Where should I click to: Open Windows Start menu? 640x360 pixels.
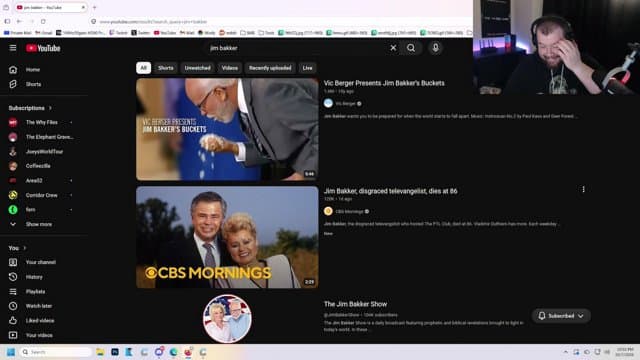[x=11, y=352]
